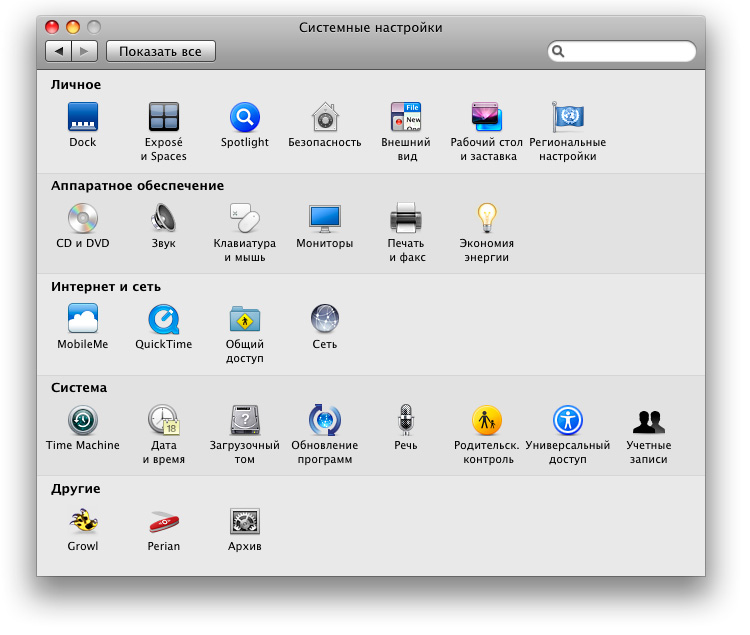Open the Сеть network settings
Screen dimensions: 750x635
325,319
